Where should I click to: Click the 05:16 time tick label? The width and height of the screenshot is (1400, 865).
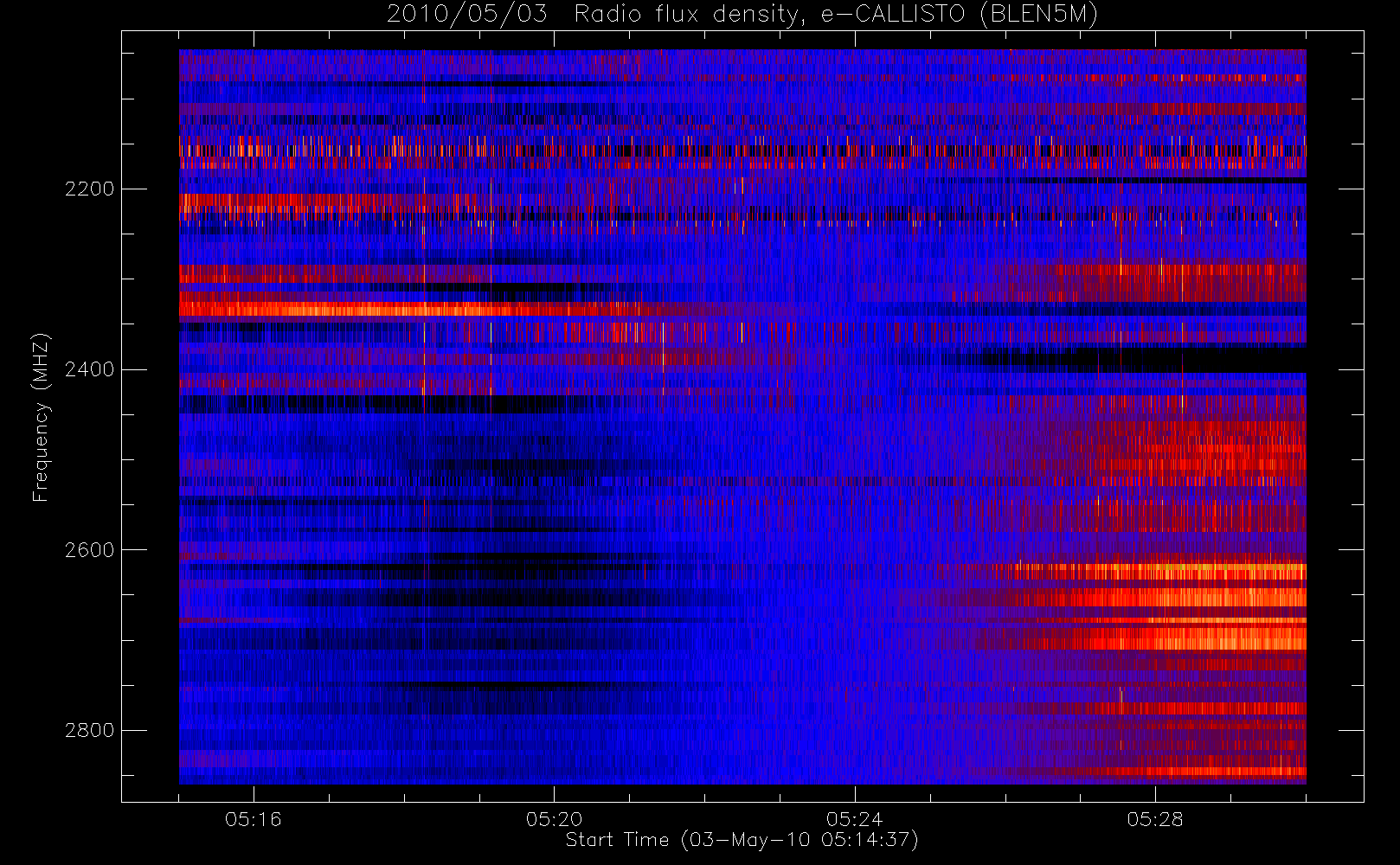click(254, 819)
